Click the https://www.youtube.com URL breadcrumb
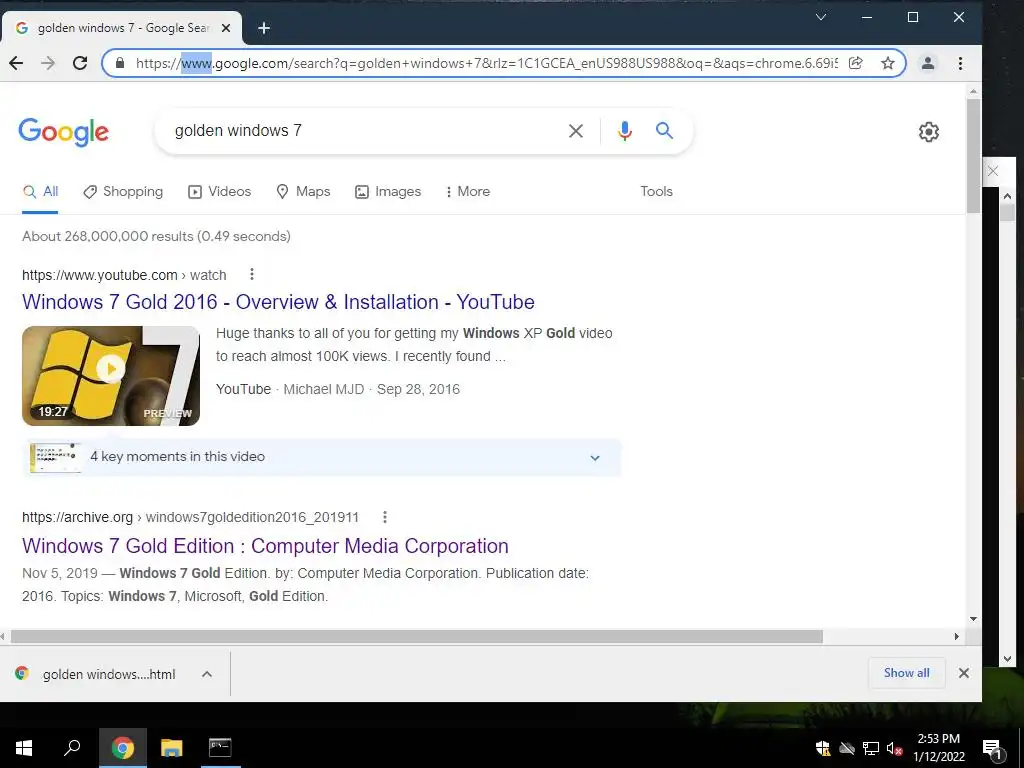Image resolution: width=1024 pixels, height=768 pixels. (100, 275)
